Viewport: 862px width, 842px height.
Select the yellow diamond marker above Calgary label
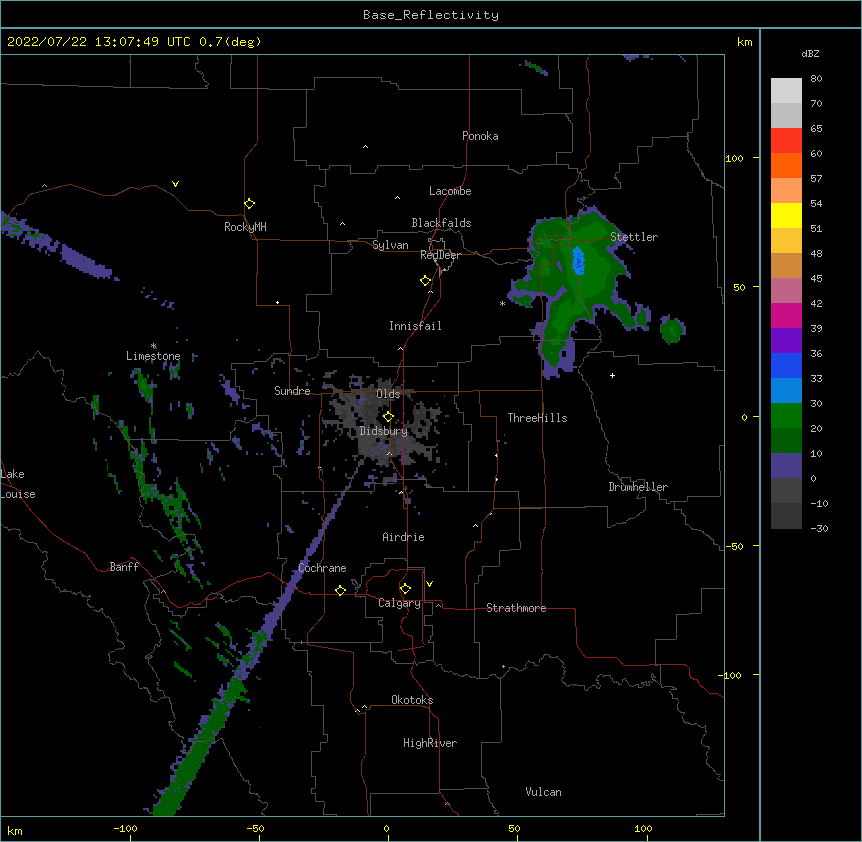(405, 589)
